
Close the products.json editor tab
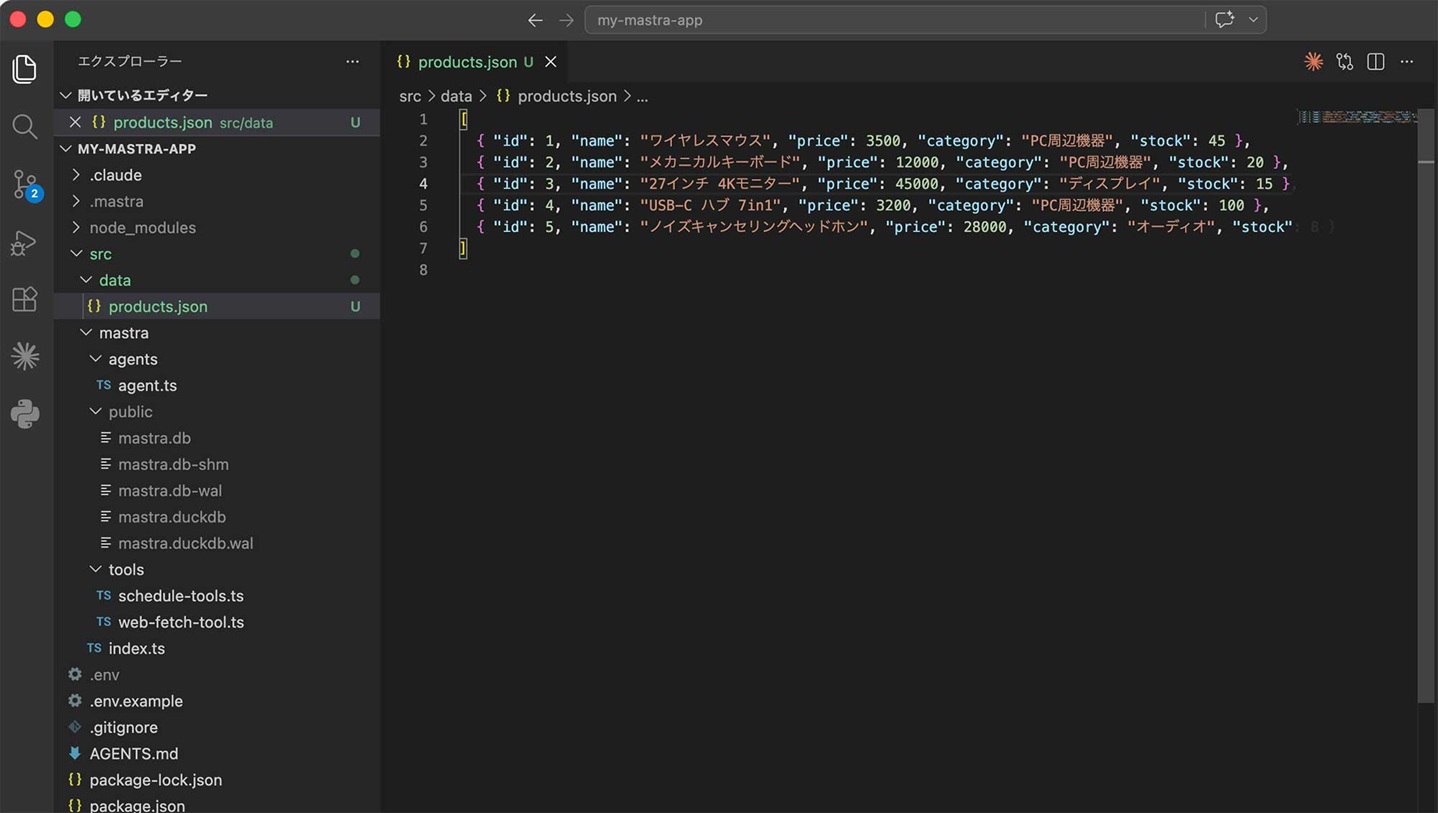(x=550, y=62)
